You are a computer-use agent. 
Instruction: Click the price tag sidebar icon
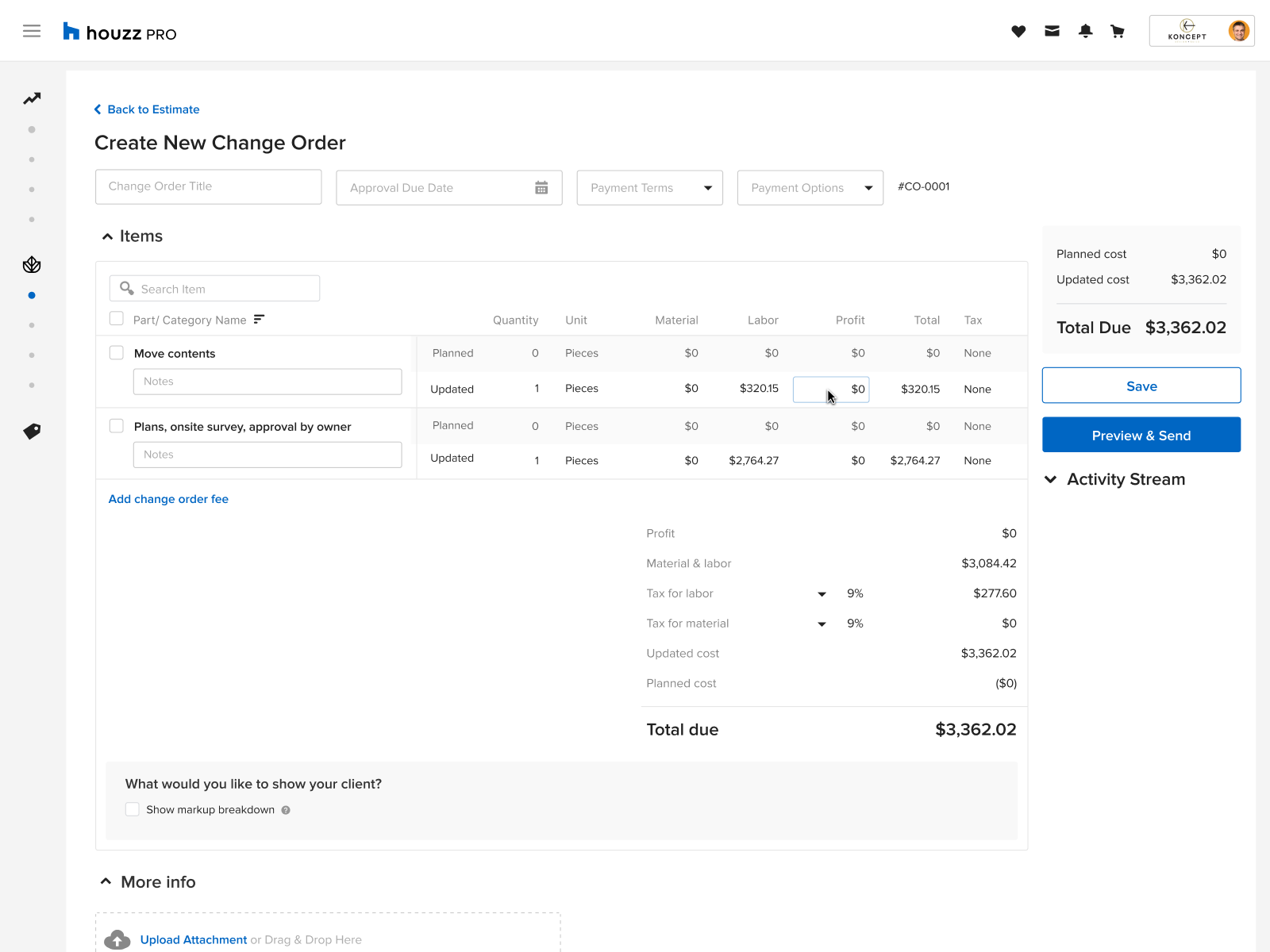pyautogui.click(x=32, y=431)
